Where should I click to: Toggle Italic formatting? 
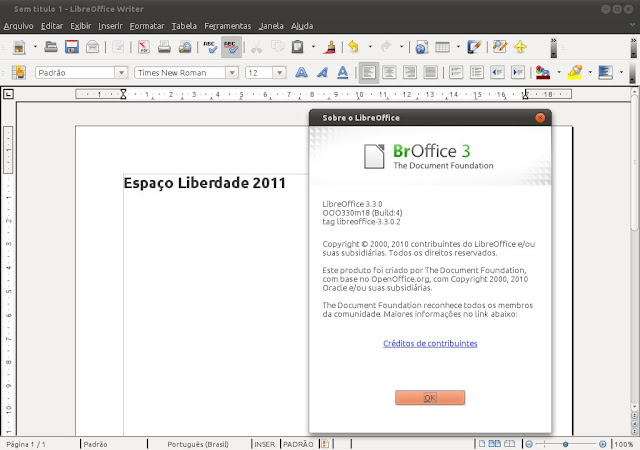322,73
